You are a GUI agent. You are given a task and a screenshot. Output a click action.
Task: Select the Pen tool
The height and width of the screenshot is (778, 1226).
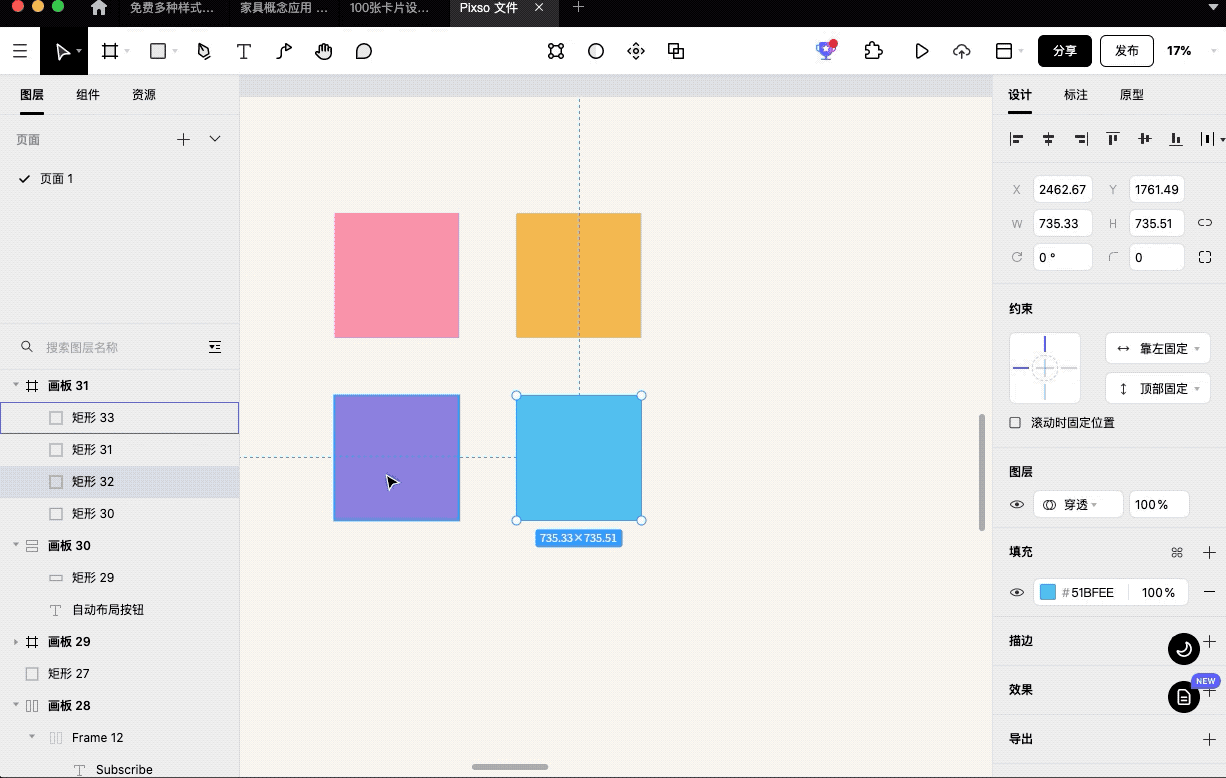point(204,51)
